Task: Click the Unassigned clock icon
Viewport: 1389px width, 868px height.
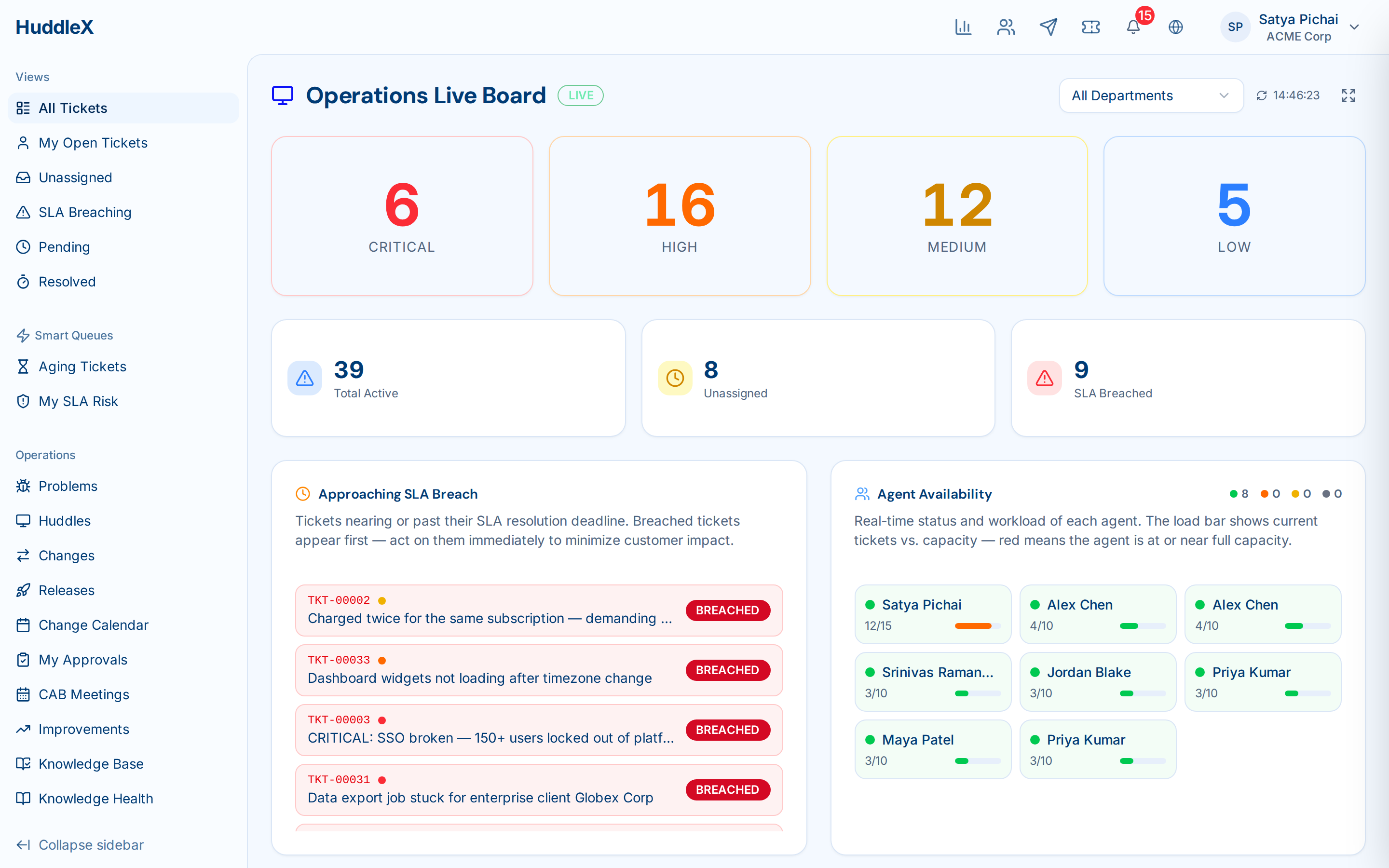Action: point(675,378)
